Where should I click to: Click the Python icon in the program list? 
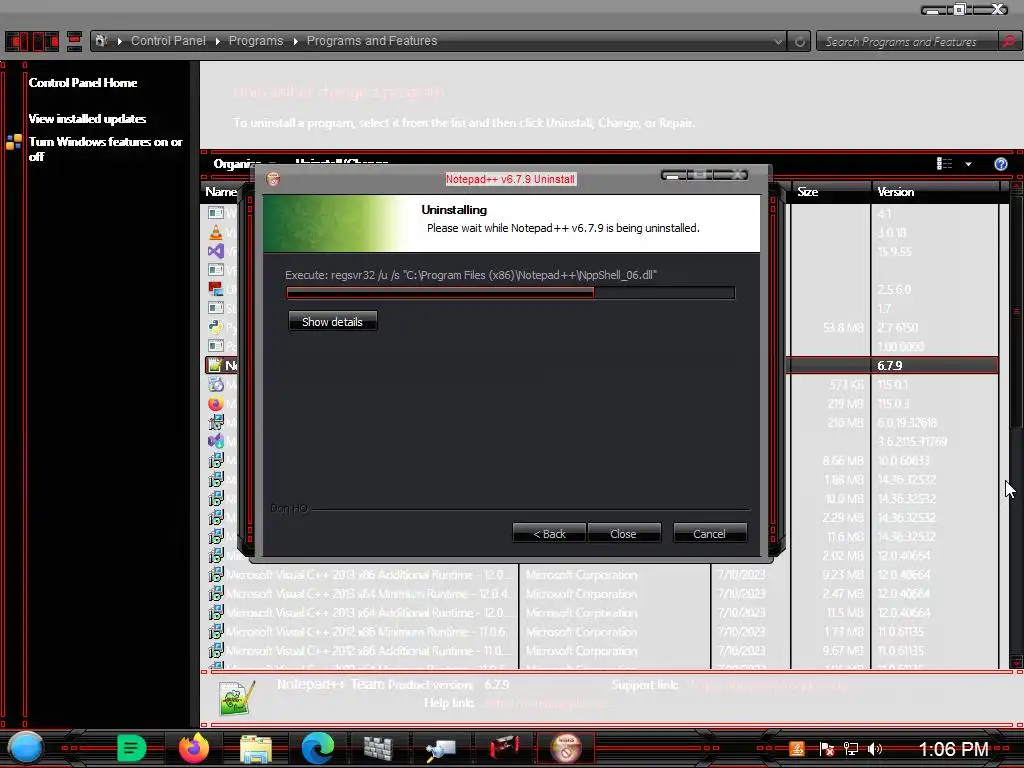click(x=216, y=327)
